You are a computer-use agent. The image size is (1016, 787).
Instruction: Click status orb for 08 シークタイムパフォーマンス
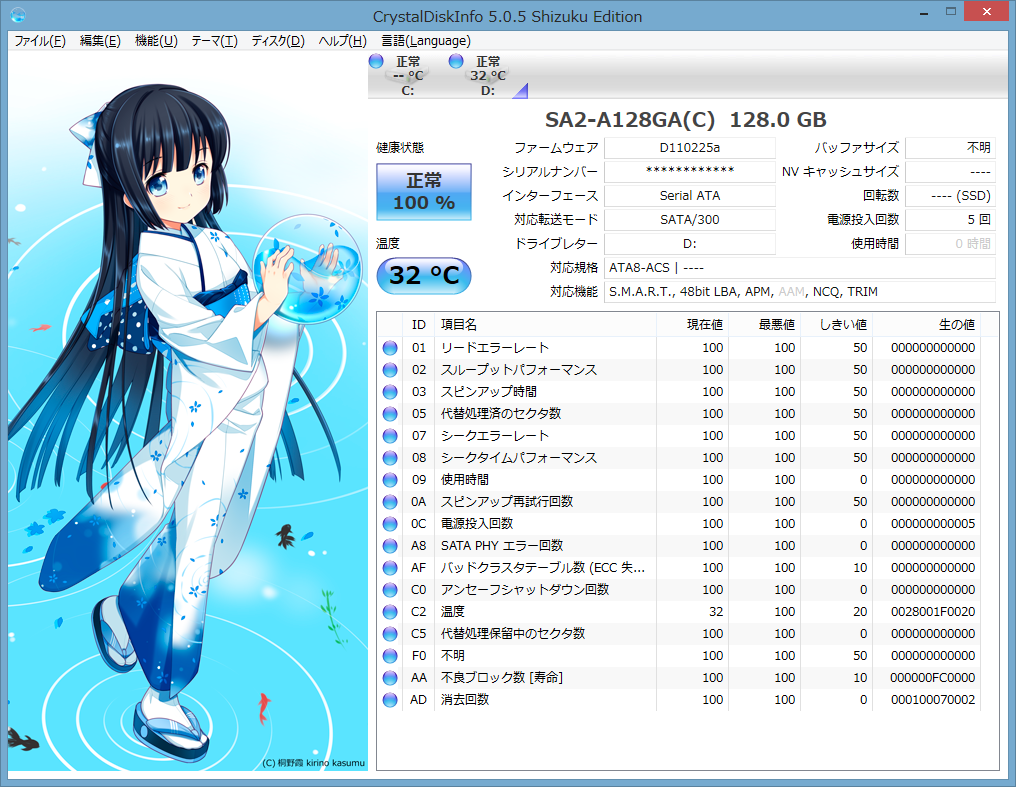(x=390, y=458)
